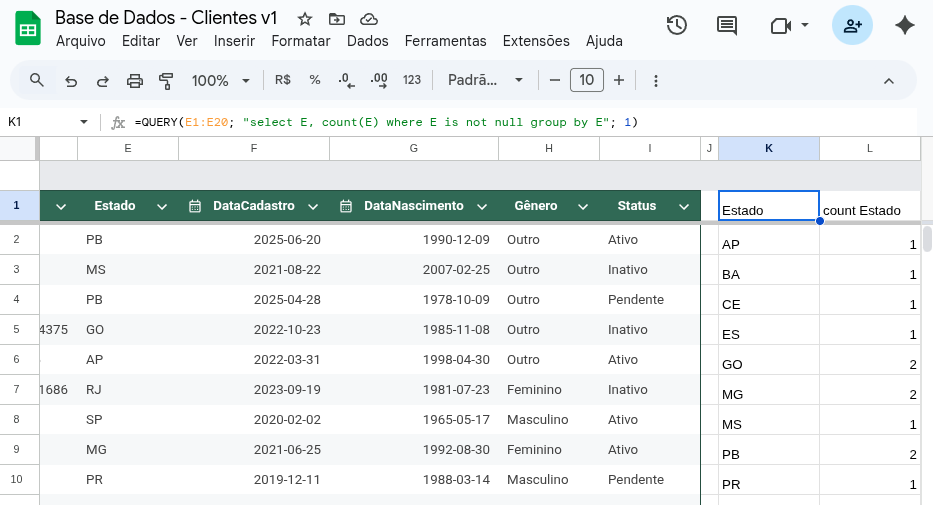This screenshot has width=933, height=505.
Task: Check cloud save status icon
Action: pos(369,19)
